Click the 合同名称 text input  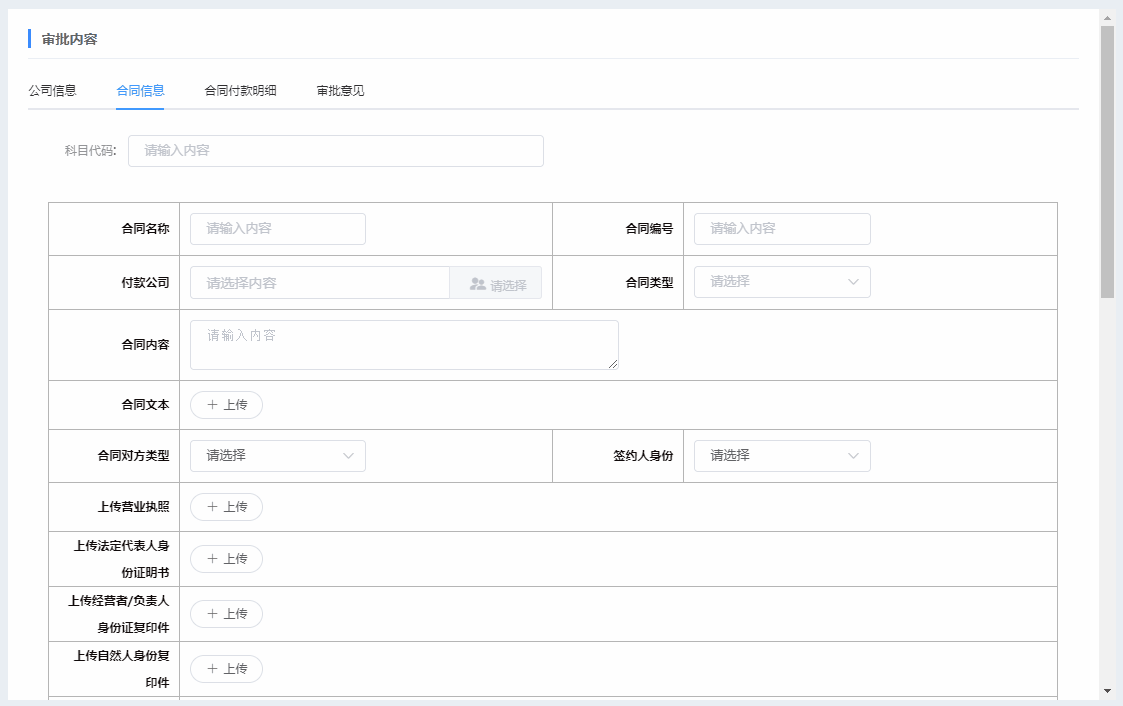(x=277, y=229)
